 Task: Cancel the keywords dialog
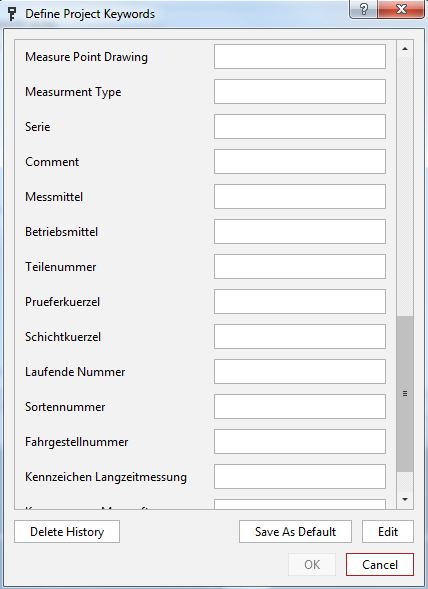coord(380,565)
